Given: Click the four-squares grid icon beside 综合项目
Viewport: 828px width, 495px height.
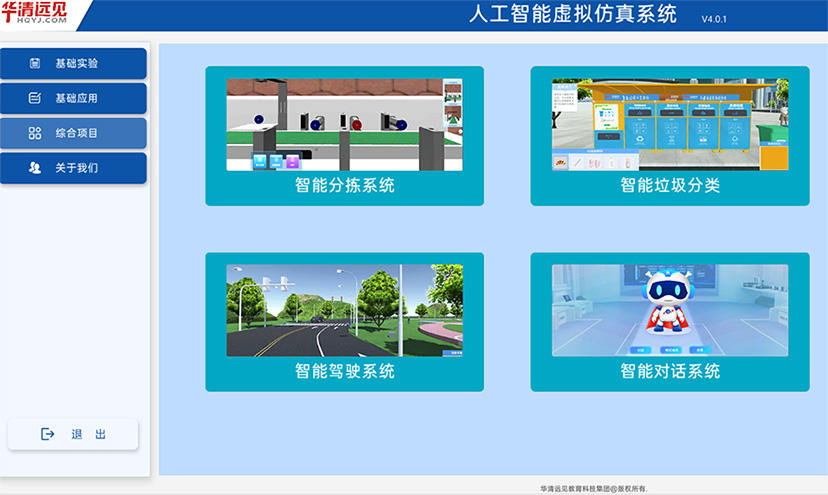Looking at the screenshot, I should (35, 133).
